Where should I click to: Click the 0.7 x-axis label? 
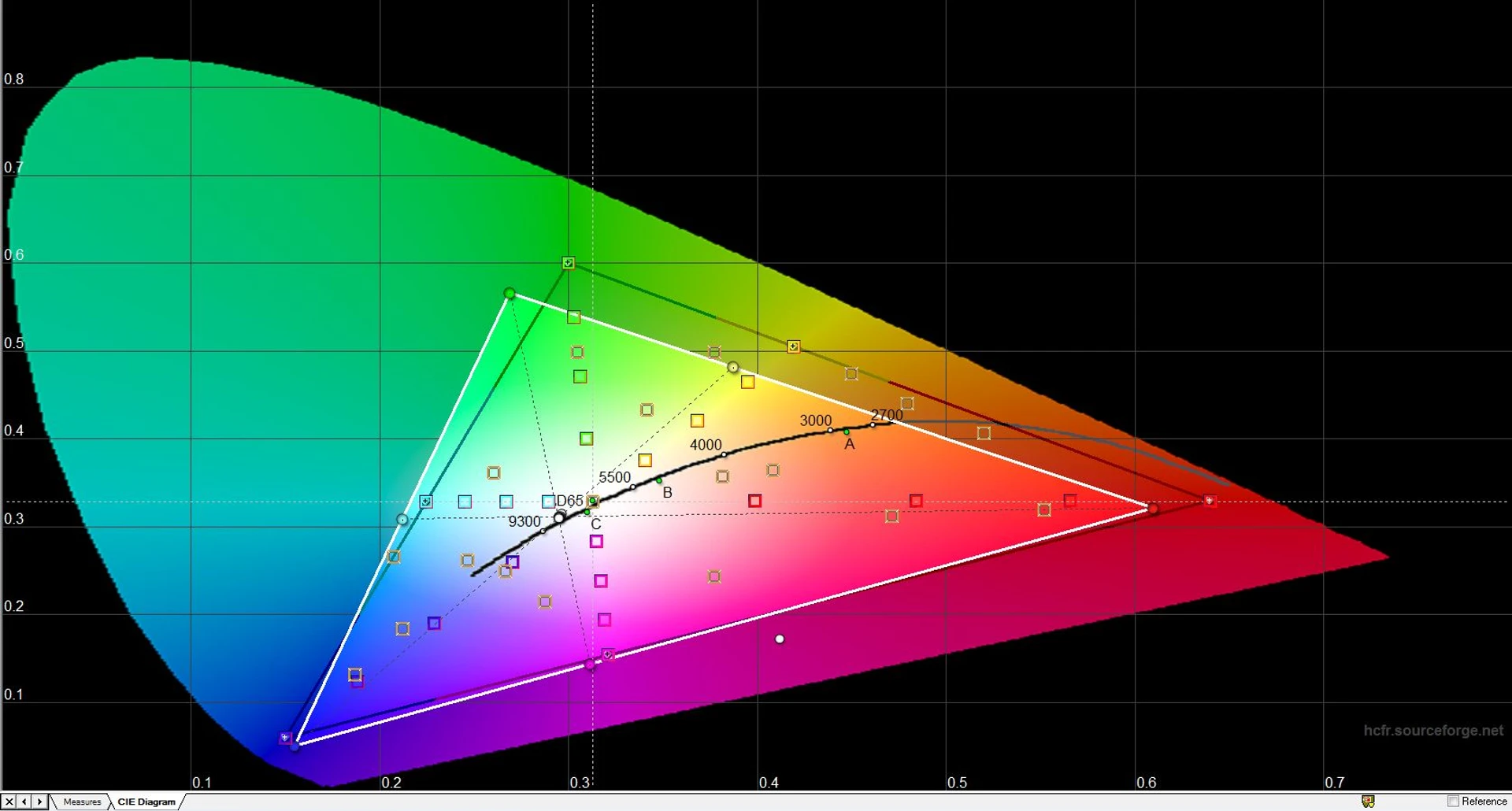(x=1335, y=783)
